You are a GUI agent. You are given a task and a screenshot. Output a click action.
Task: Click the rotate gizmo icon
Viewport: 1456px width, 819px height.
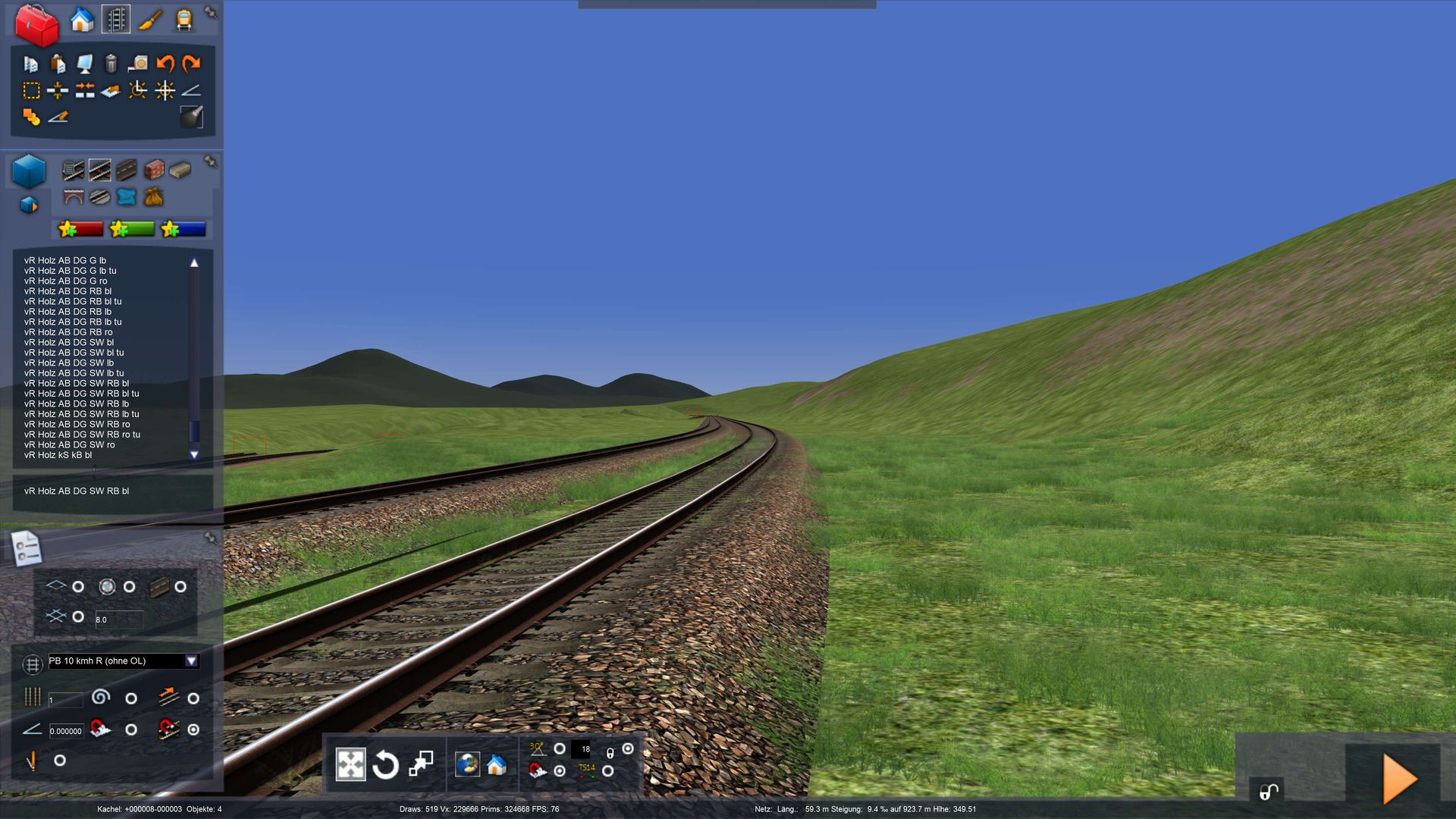[x=385, y=764]
